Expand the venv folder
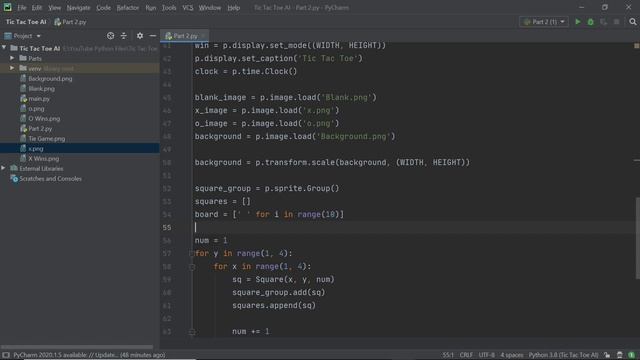This screenshot has height=360, width=640. click(12, 68)
